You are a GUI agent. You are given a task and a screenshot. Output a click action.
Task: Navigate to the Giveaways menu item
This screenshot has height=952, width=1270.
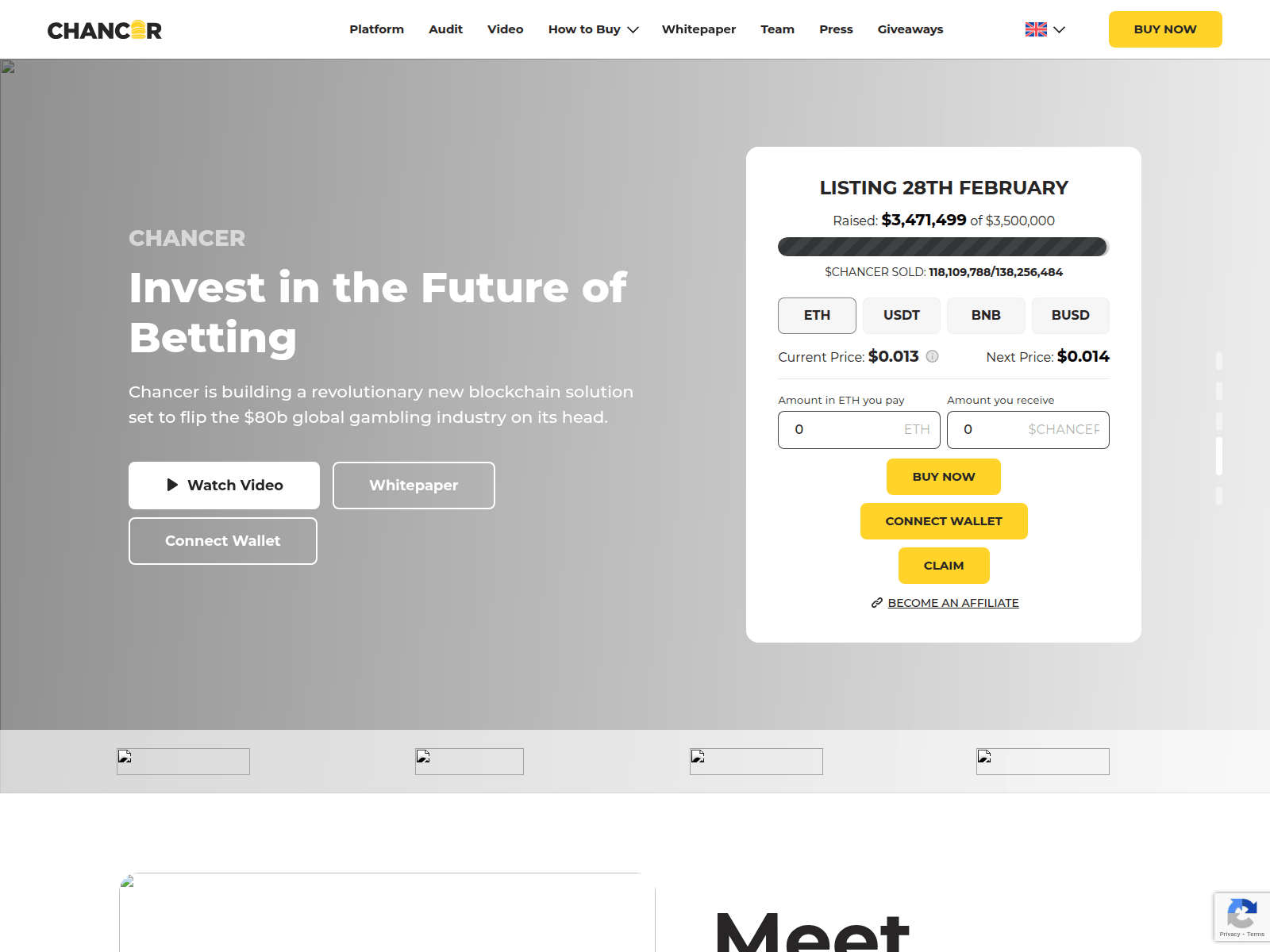tap(910, 29)
